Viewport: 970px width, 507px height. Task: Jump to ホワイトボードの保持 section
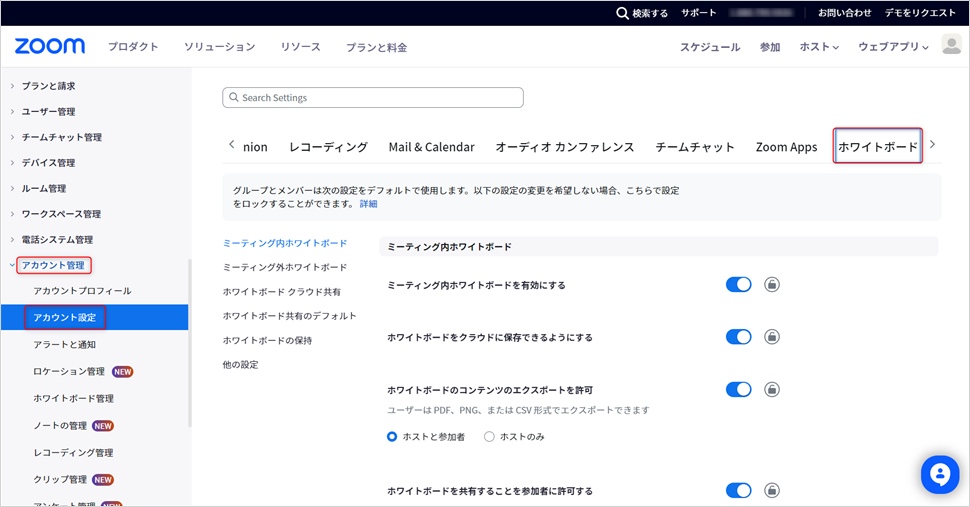click(x=267, y=341)
